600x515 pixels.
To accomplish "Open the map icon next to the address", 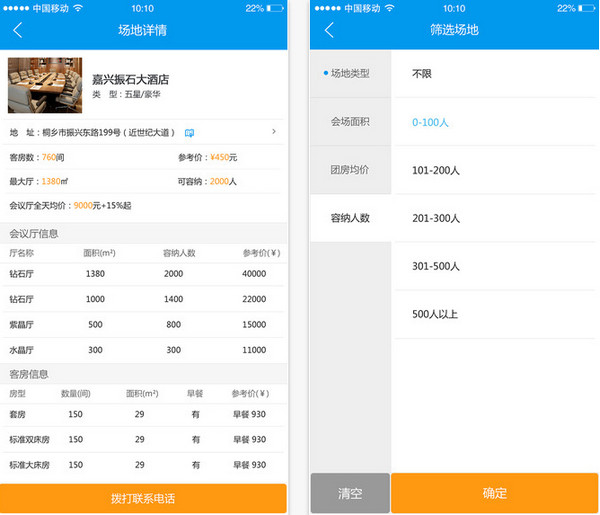I will (189, 133).
